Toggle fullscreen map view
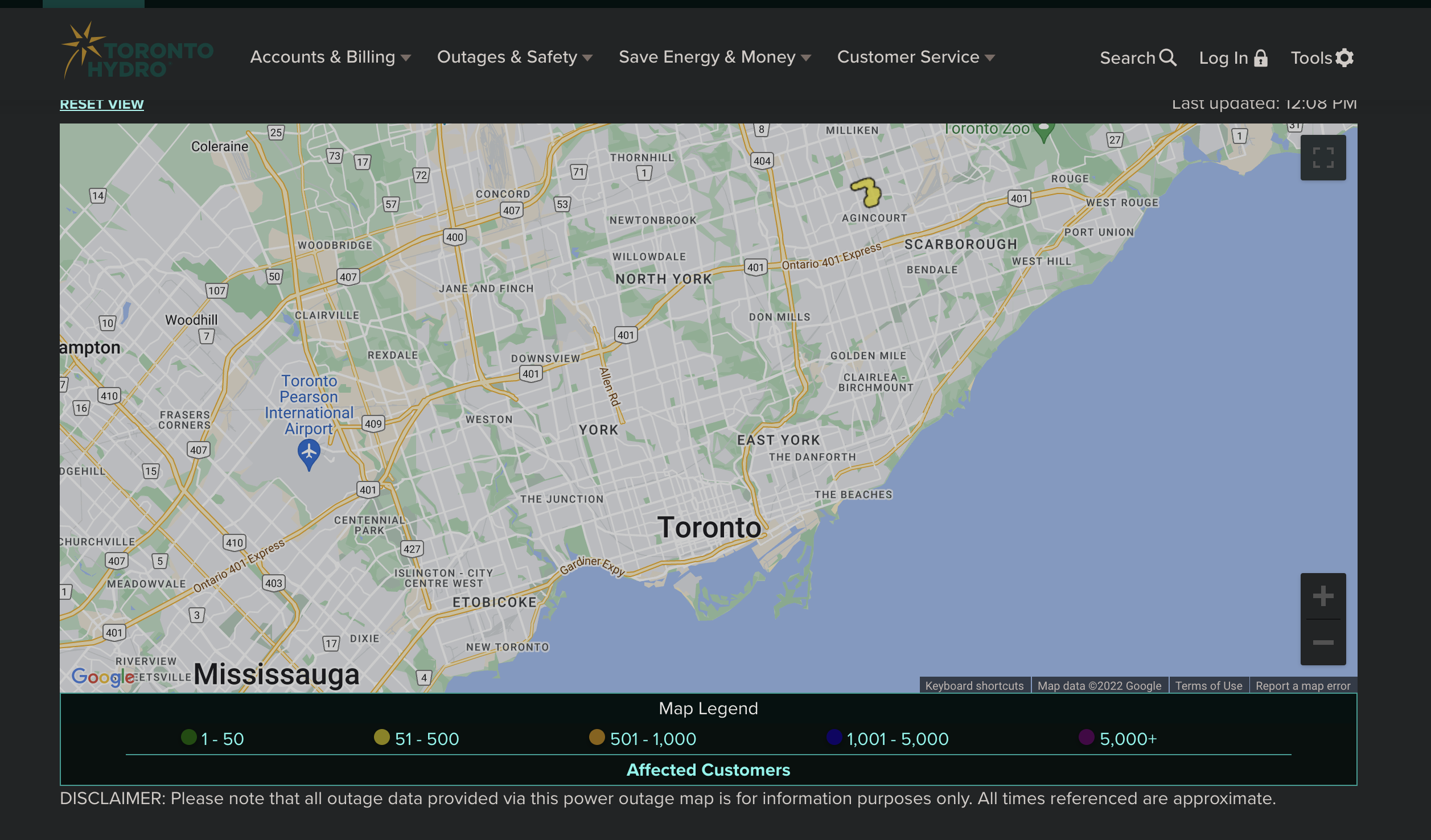Screen dimensions: 1431x840 [1323, 158]
